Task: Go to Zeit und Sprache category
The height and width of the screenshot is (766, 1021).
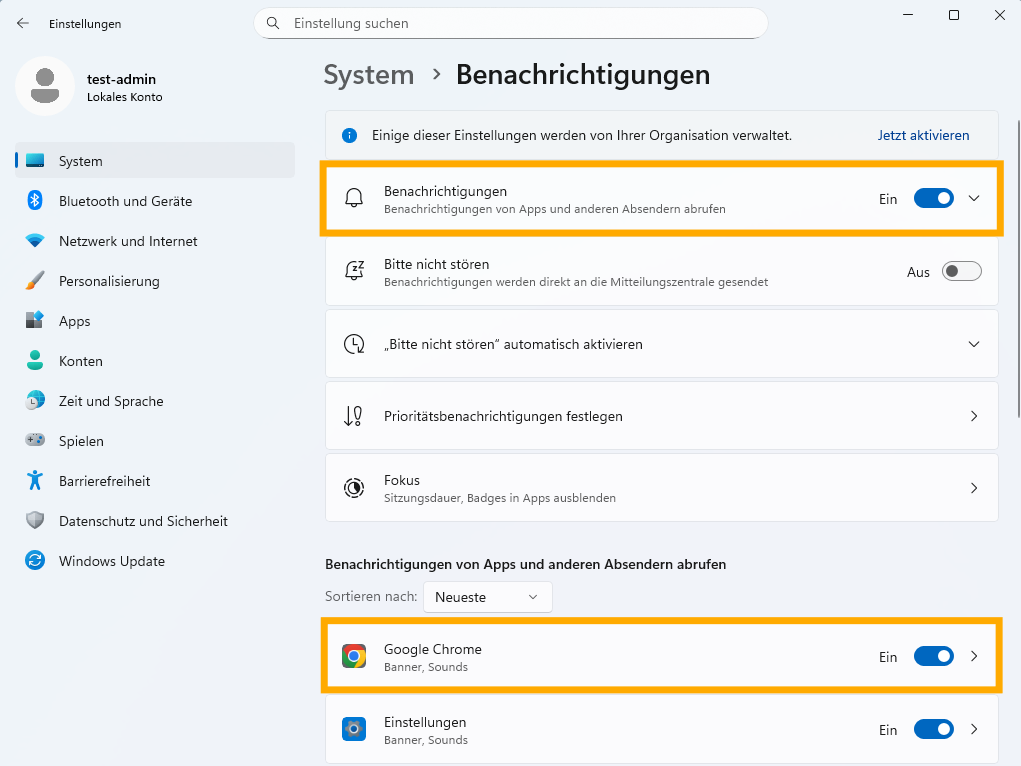Action: point(111,401)
